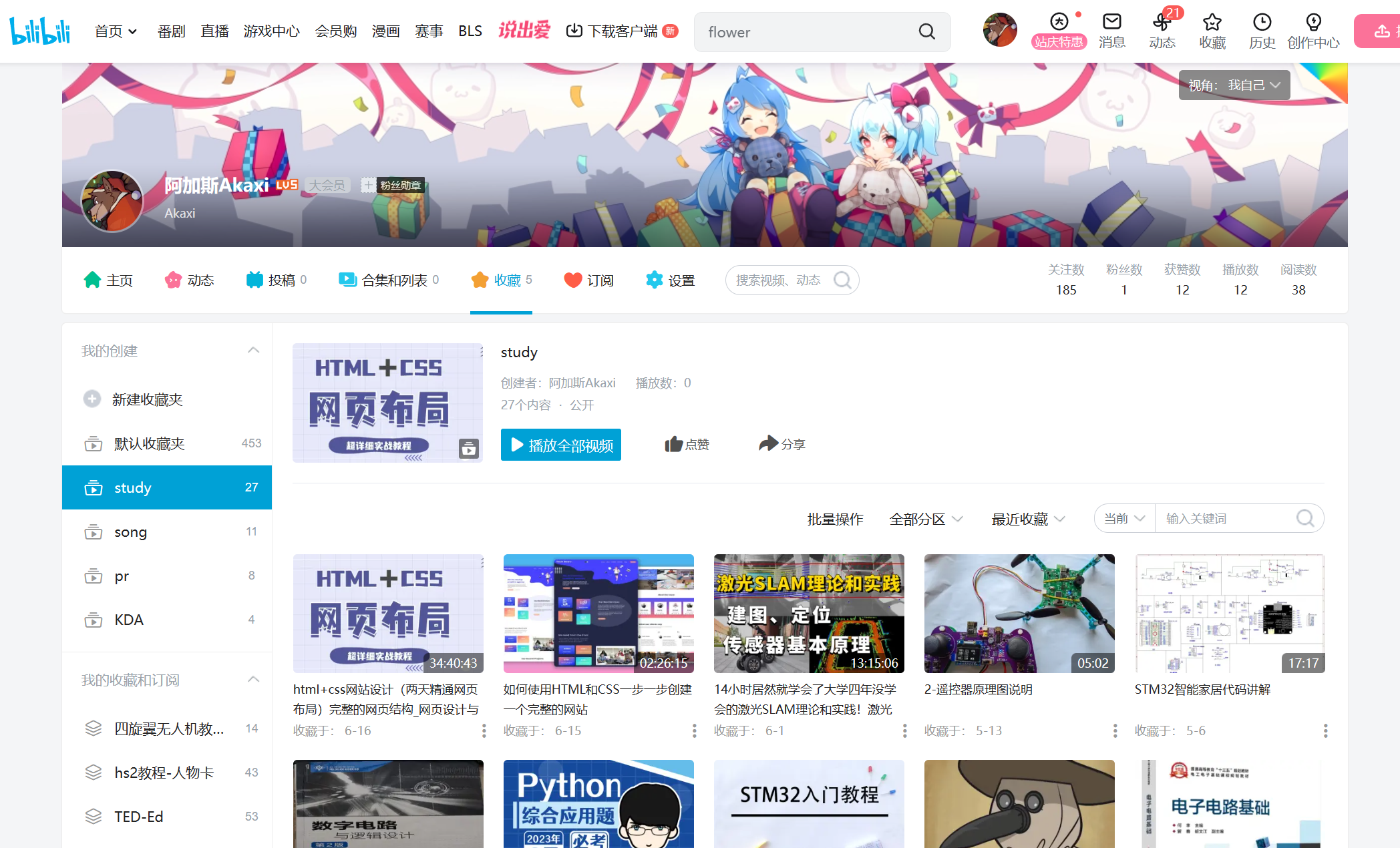Select 默认收藏夹 folder
The width and height of the screenshot is (1400, 848).
tap(167, 443)
